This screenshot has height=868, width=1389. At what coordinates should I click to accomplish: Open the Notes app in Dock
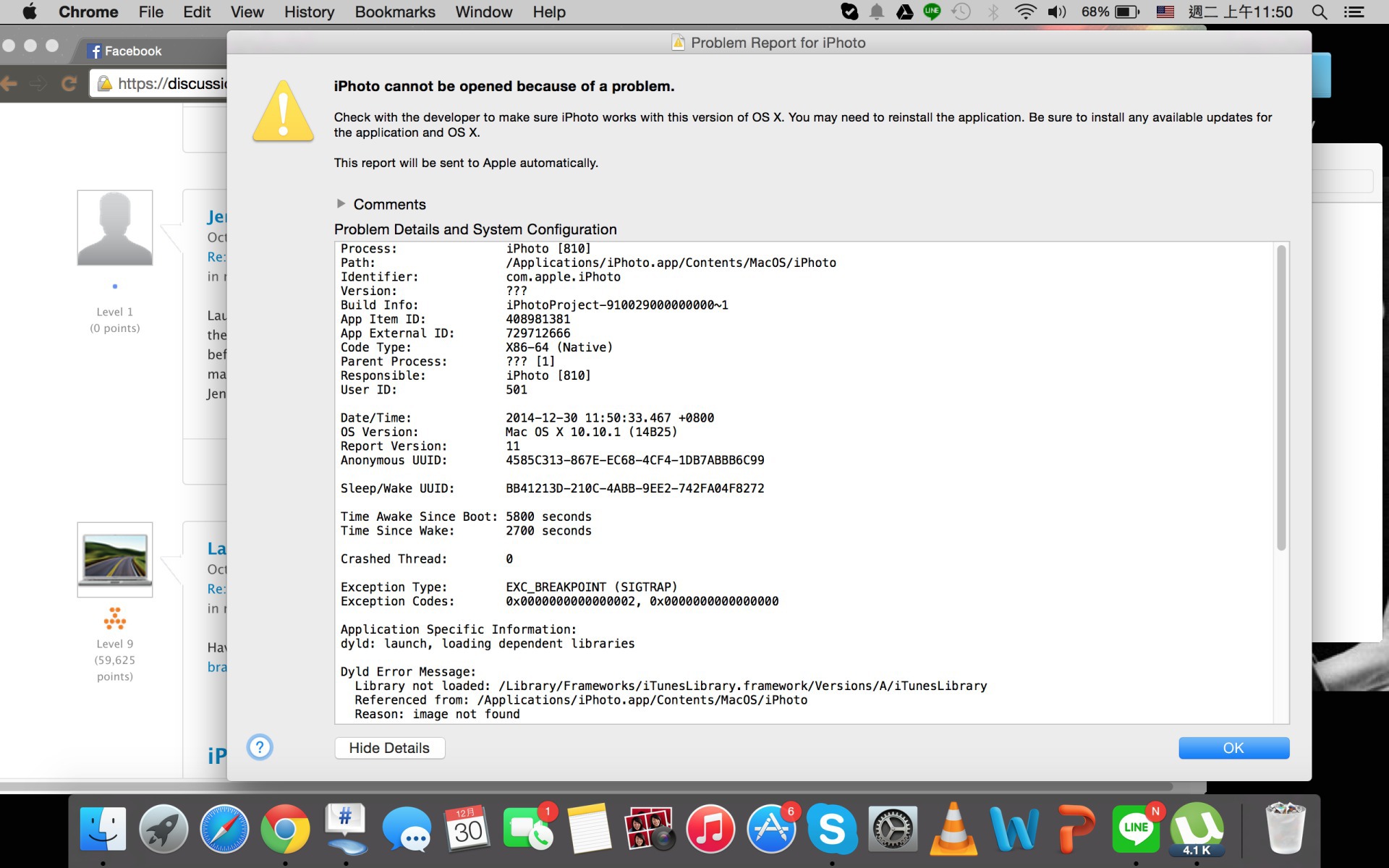click(589, 829)
